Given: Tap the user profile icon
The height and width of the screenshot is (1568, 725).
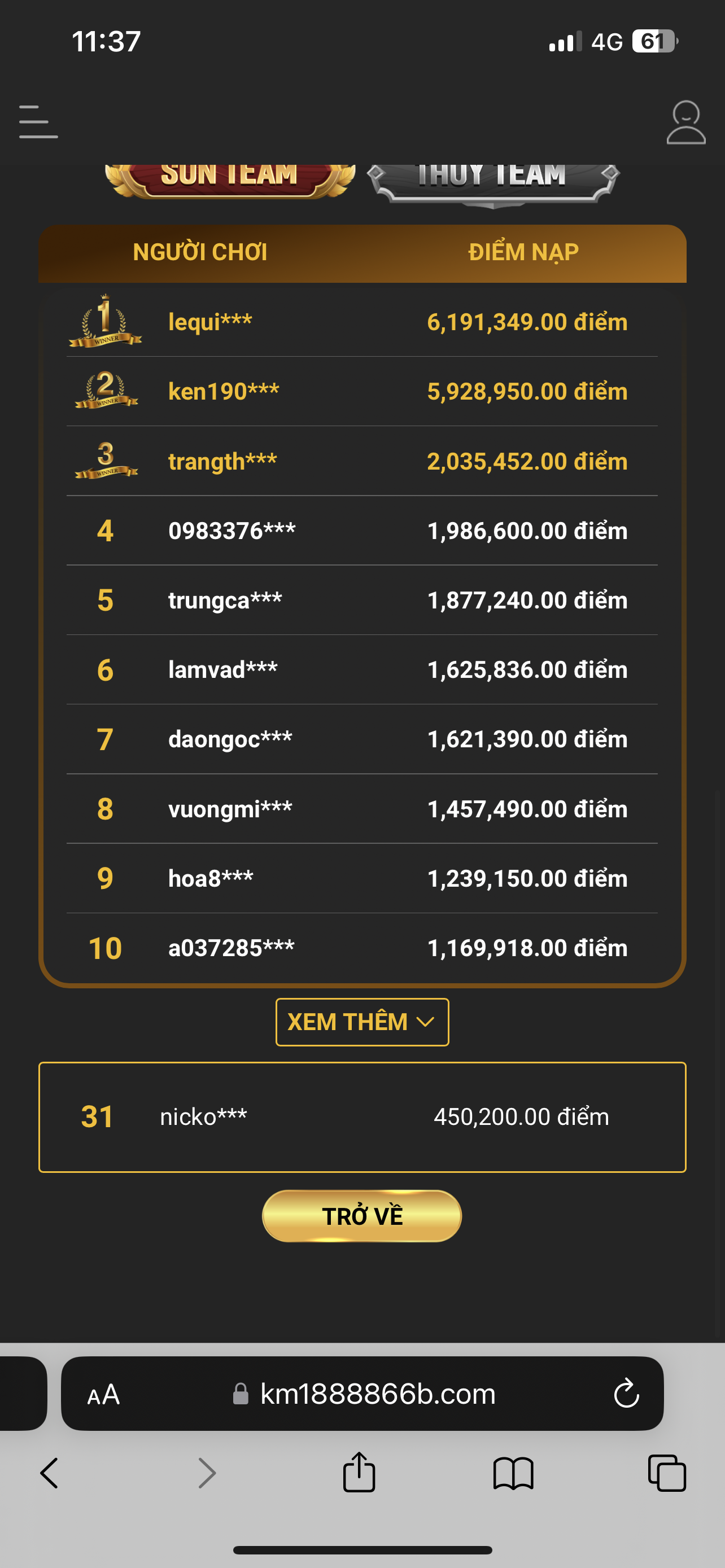Looking at the screenshot, I should 685,122.
